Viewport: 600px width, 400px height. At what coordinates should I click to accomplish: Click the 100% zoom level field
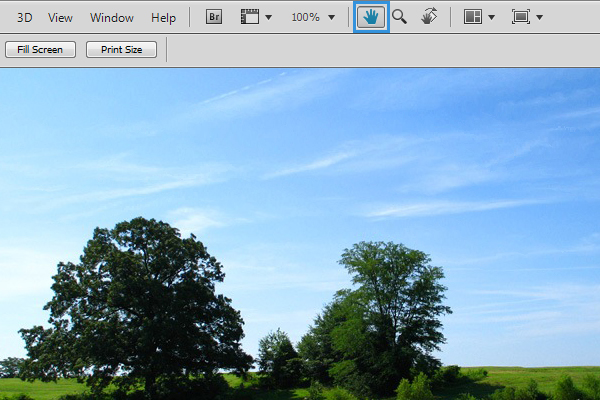[305, 17]
